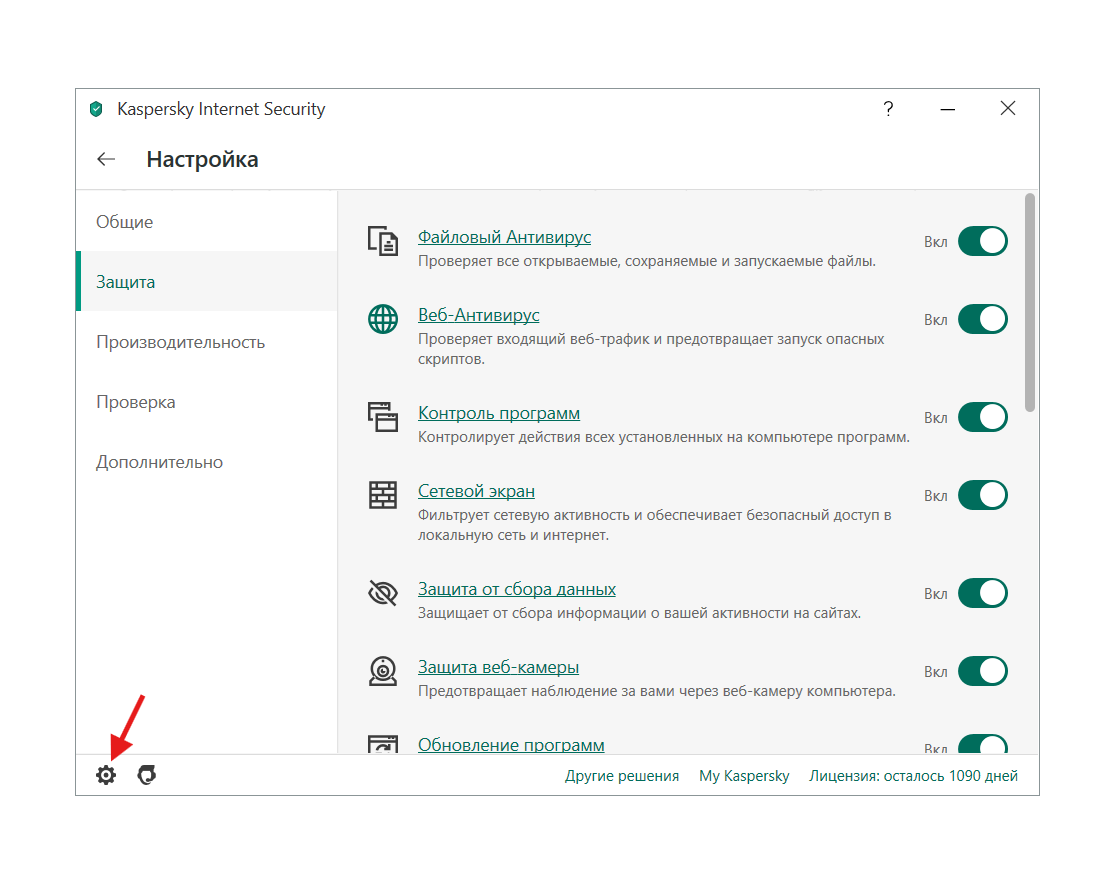Image resolution: width=1107 pixels, height=876 pixels.
Task: Open Защита от сбора данных link
Action: [517, 589]
